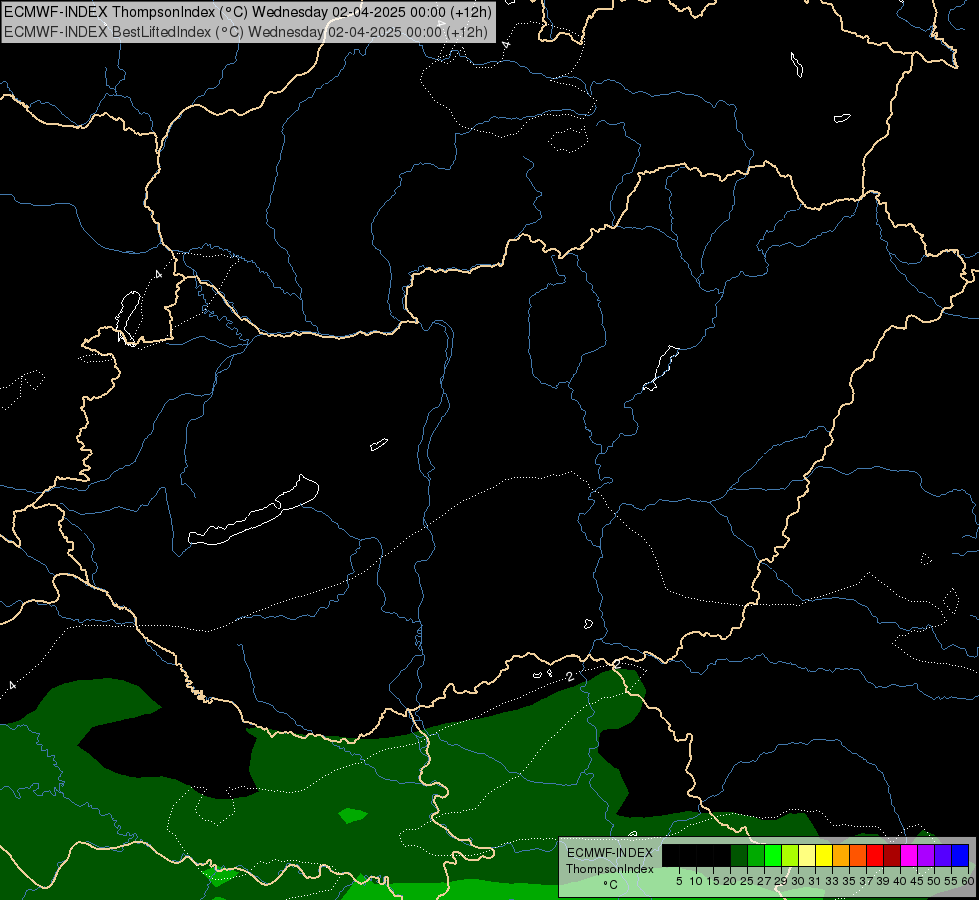The width and height of the screenshot is (979, 900).
Task: Click the ThompsonIndex title line at top
Action: click(x=248, y=12)
